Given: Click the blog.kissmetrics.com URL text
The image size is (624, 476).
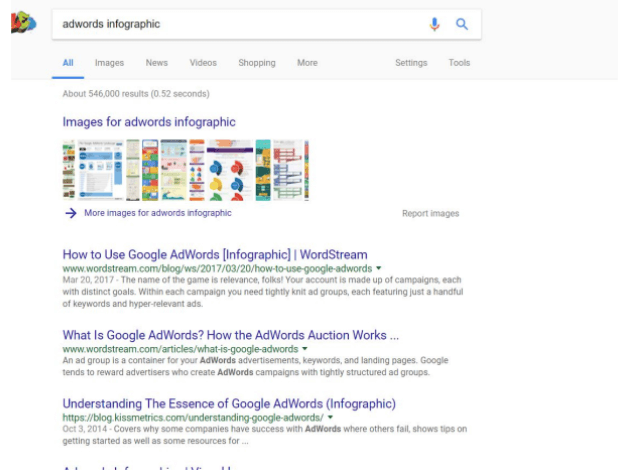Looking at the screenshot, I should 193,418.
